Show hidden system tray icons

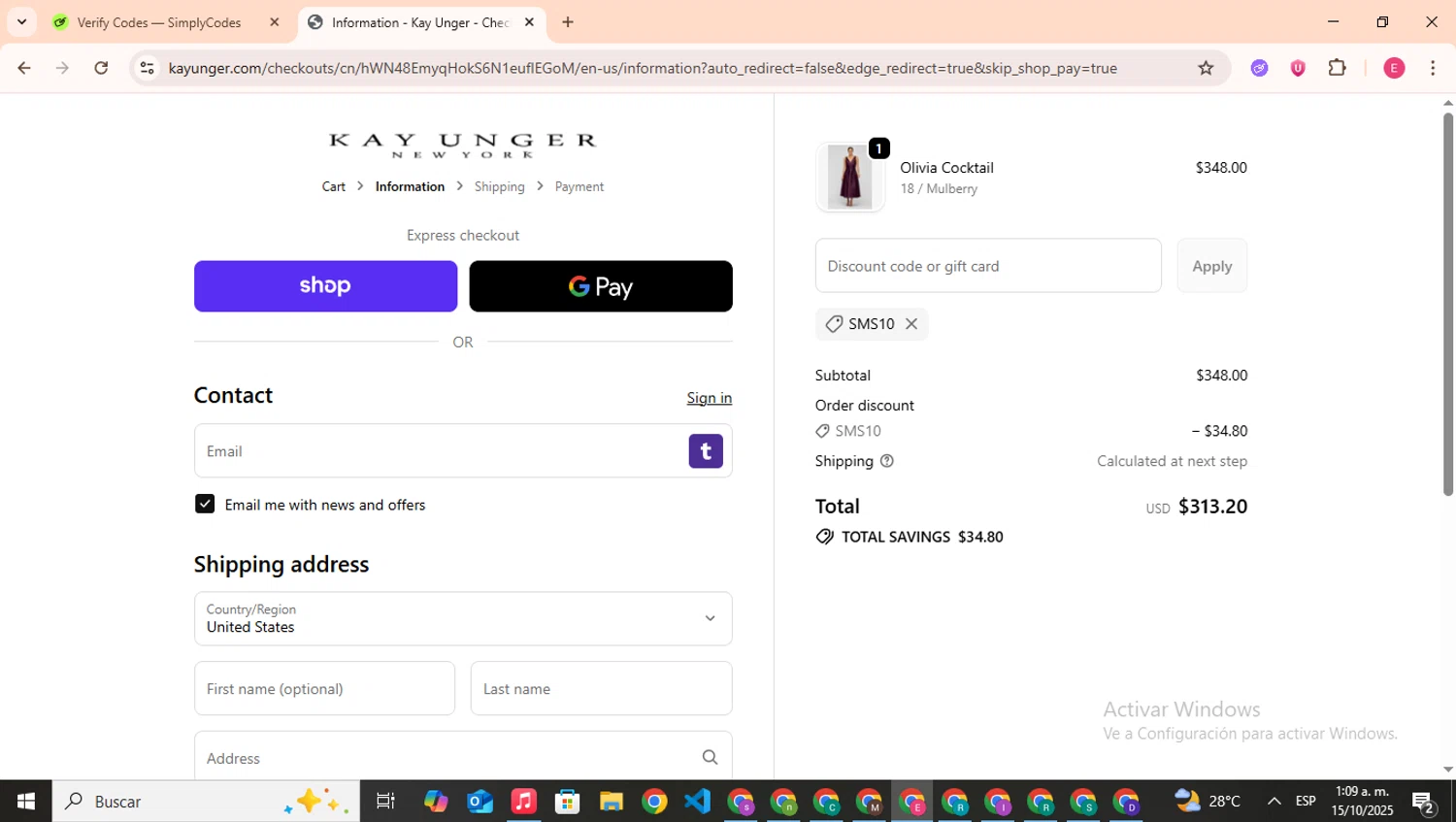pos(1274,802)
